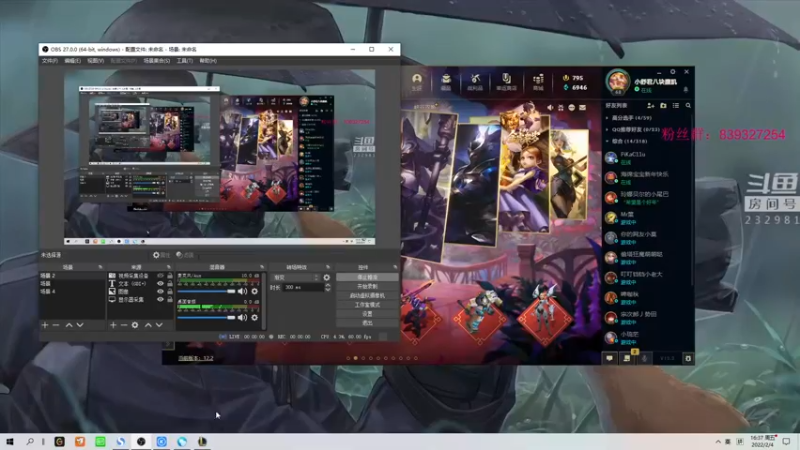Enable Studio Mode button

tap(367, 305)
